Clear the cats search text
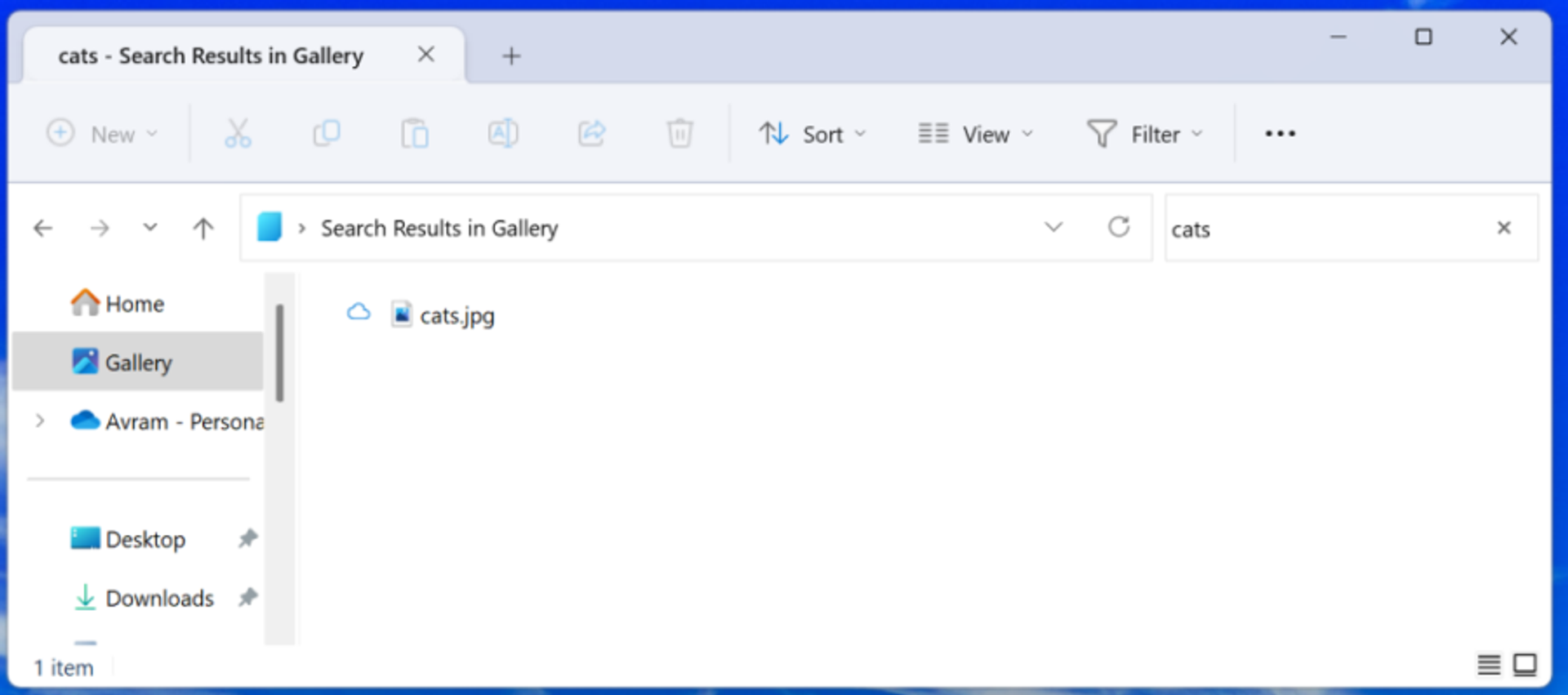Viewport: 1568px width, 695px height. pyautogui.click(x=1504, y=228)
